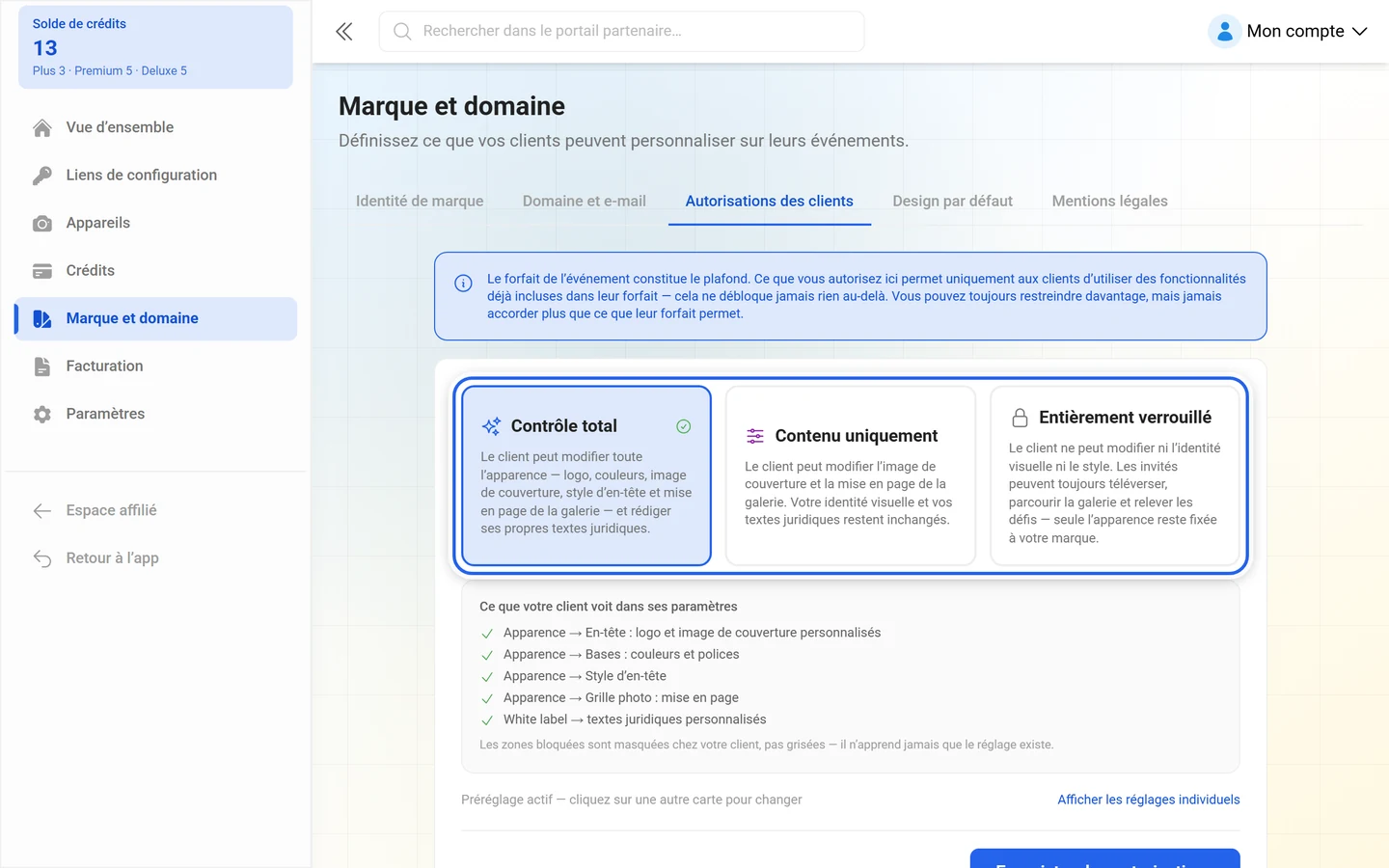Click the return arrow icon beside Retour à l'app

42,558
